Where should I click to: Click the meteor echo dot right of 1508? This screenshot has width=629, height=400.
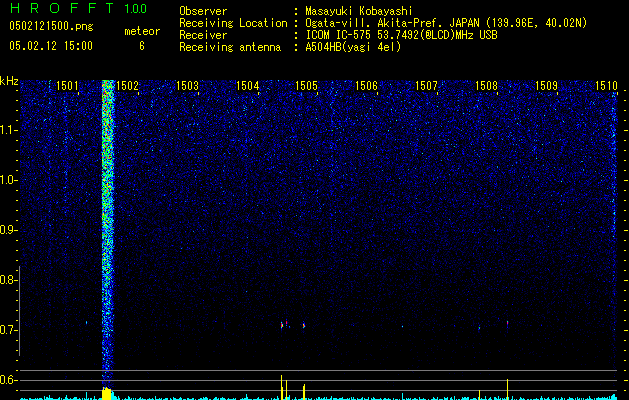pos(507,323)
